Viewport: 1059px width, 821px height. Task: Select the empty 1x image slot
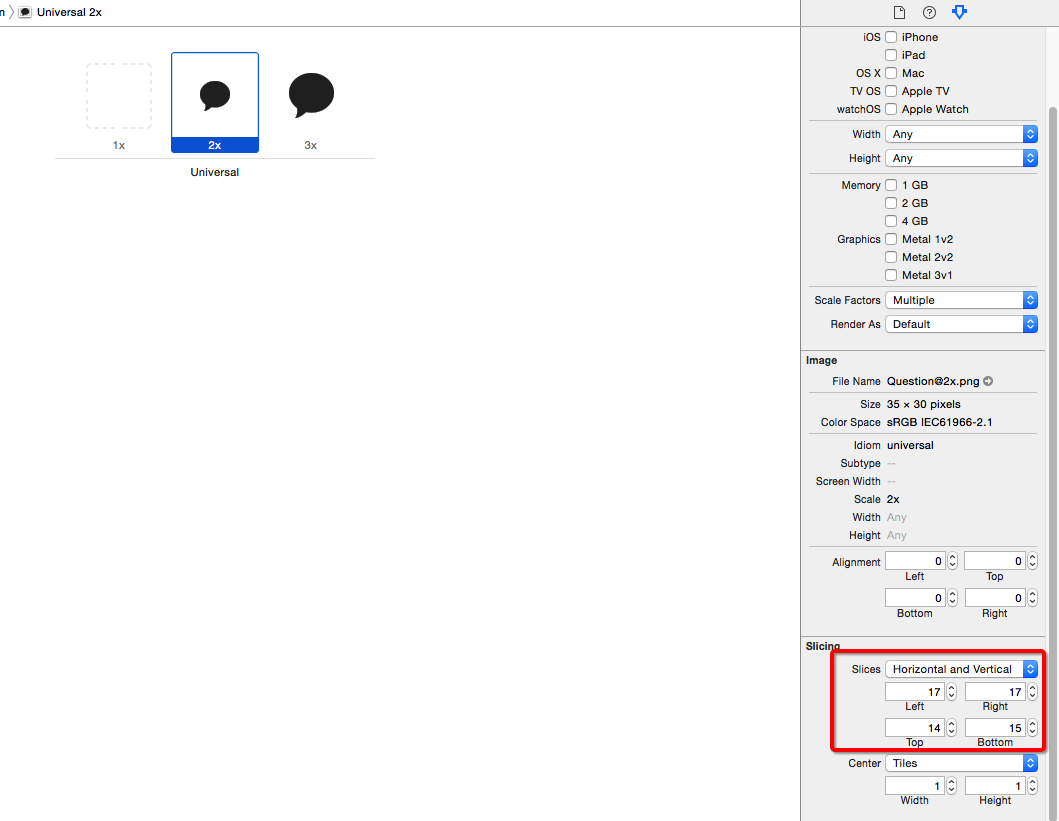pyautogui.click(x=119, y=96)
